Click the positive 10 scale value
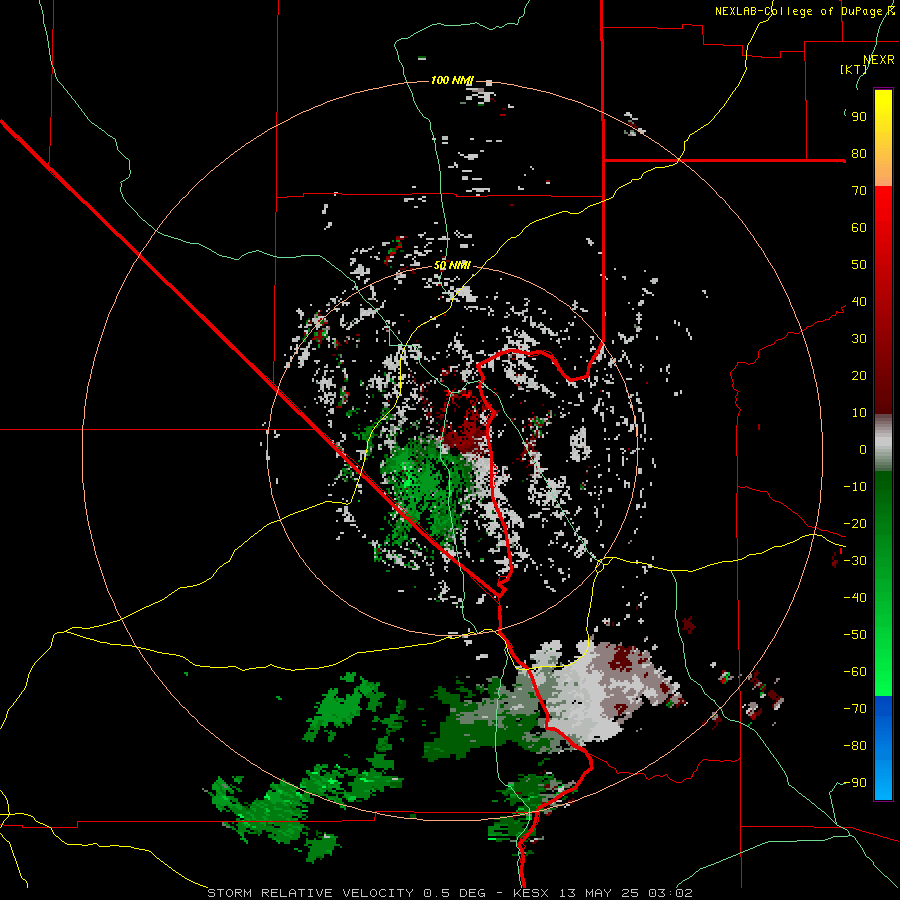Viewport: 900px width, 900px height. (859, 413)
